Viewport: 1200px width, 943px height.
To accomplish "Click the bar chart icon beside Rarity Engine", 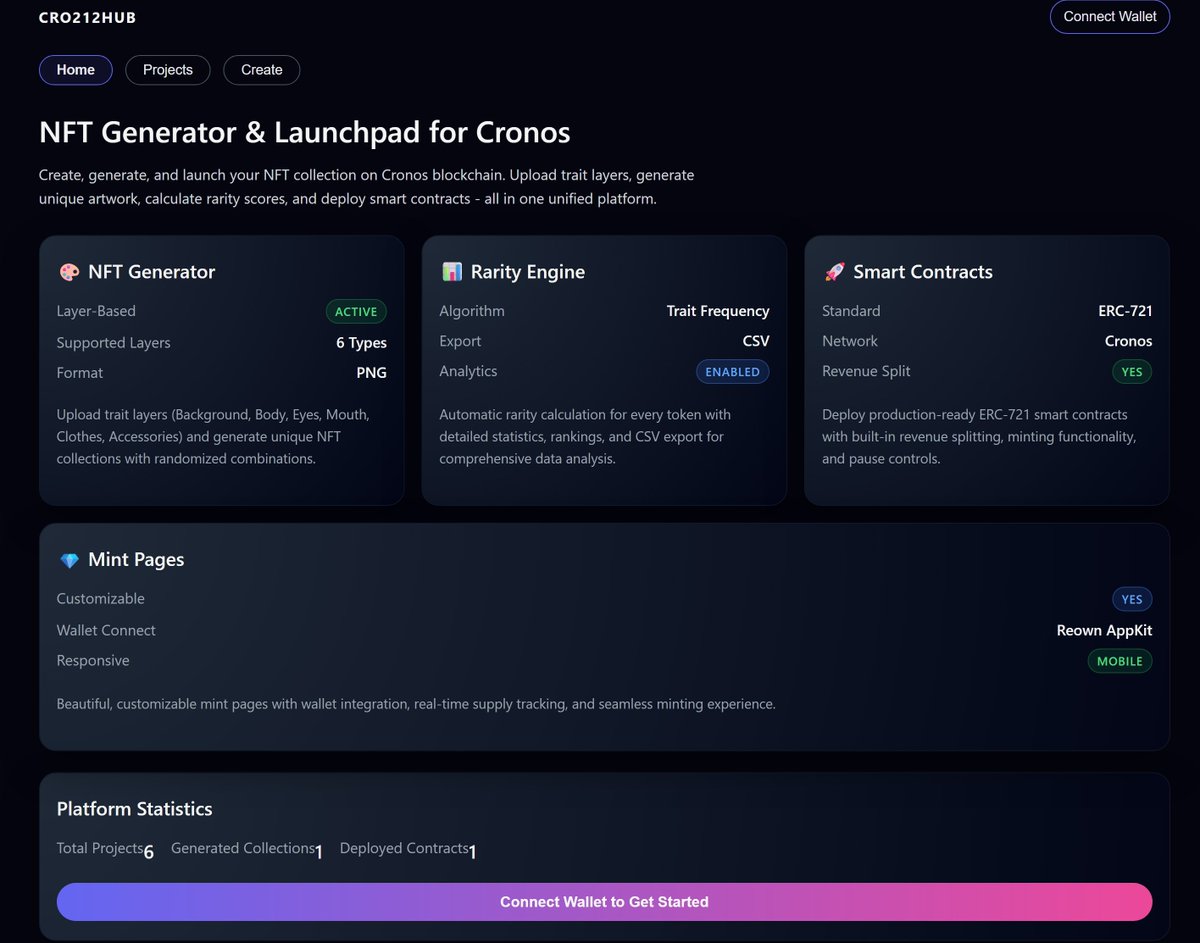I will click(452, 272).
